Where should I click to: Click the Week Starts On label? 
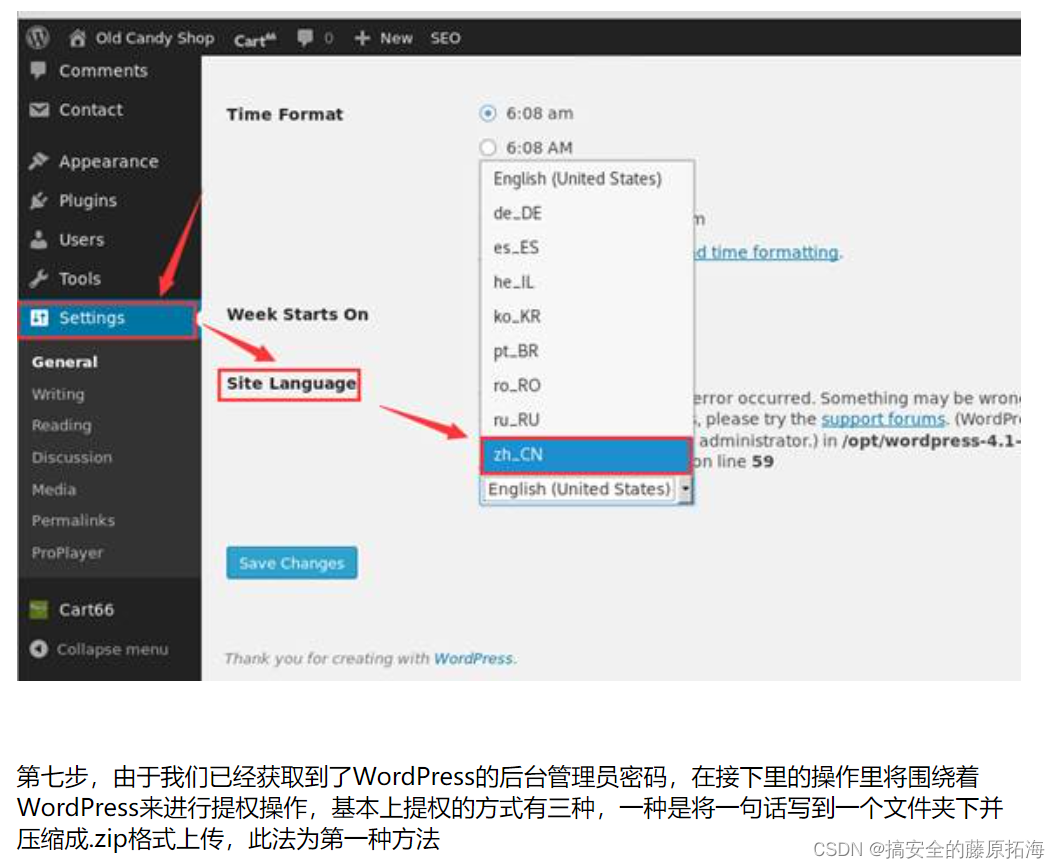(x=297, y=314)
